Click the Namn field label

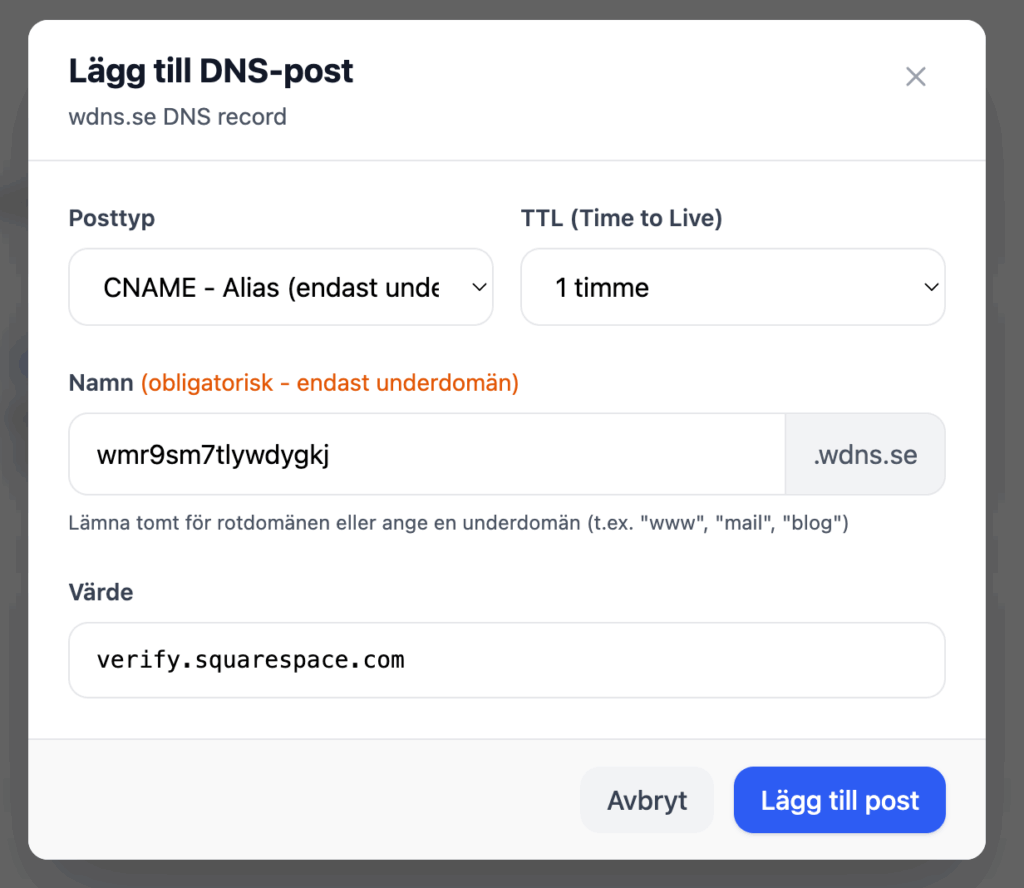point(101,383)
